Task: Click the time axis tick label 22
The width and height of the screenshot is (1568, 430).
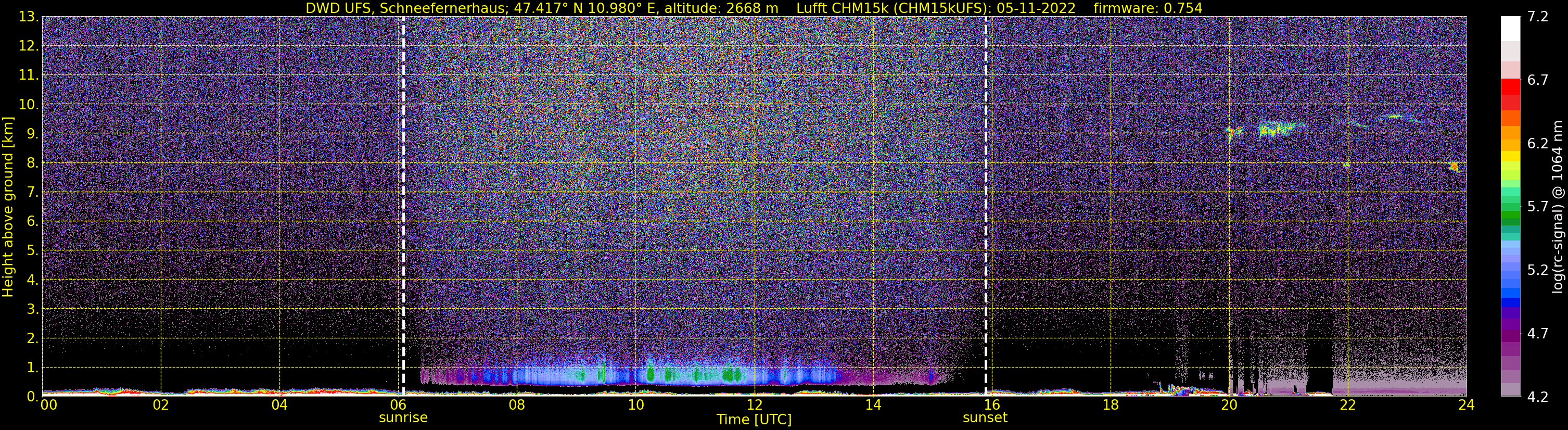Action: [1348, 405]
